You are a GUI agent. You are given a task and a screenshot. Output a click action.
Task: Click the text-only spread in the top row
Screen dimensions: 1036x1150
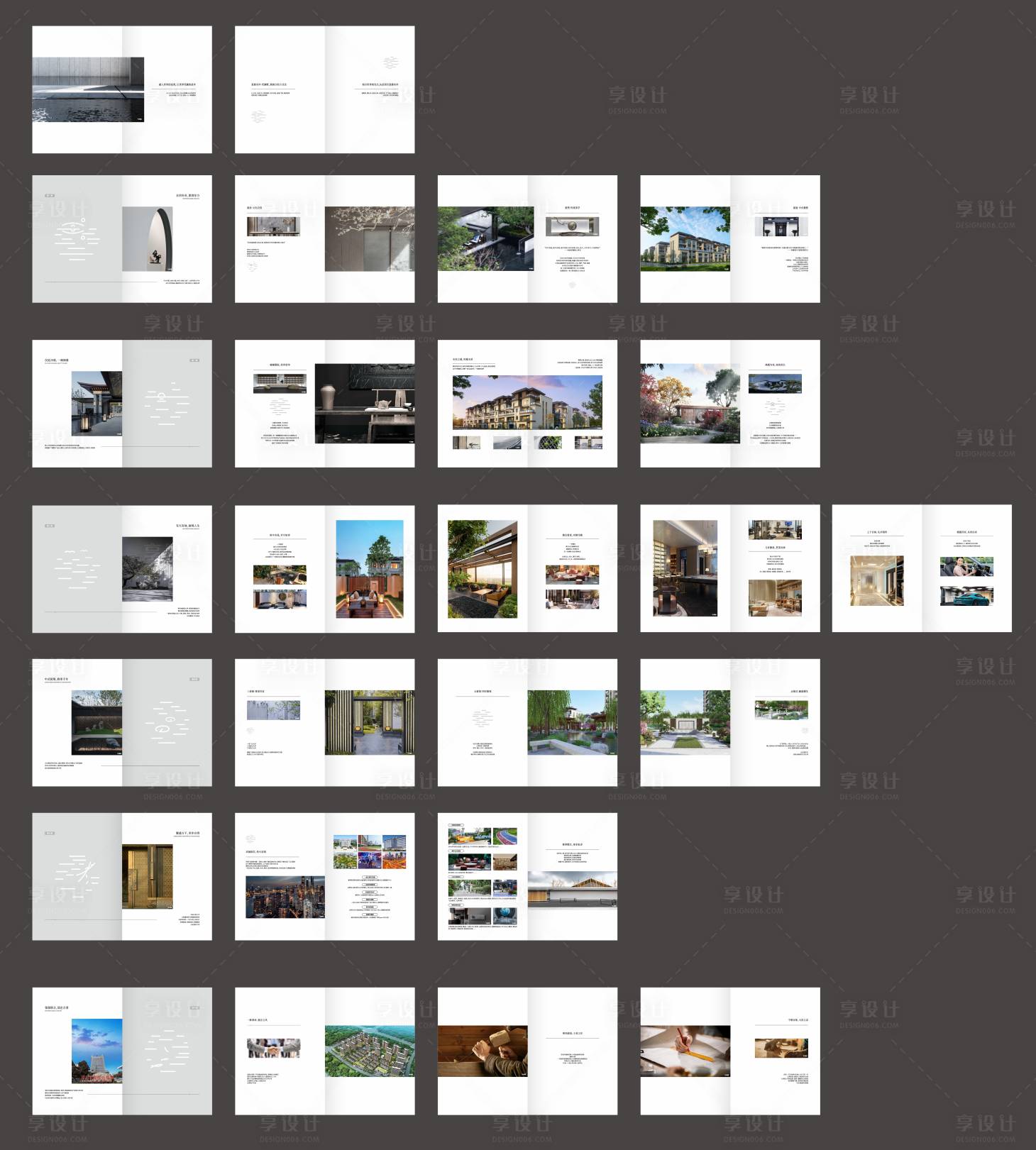pyautogui.click(x=324, y=89)
